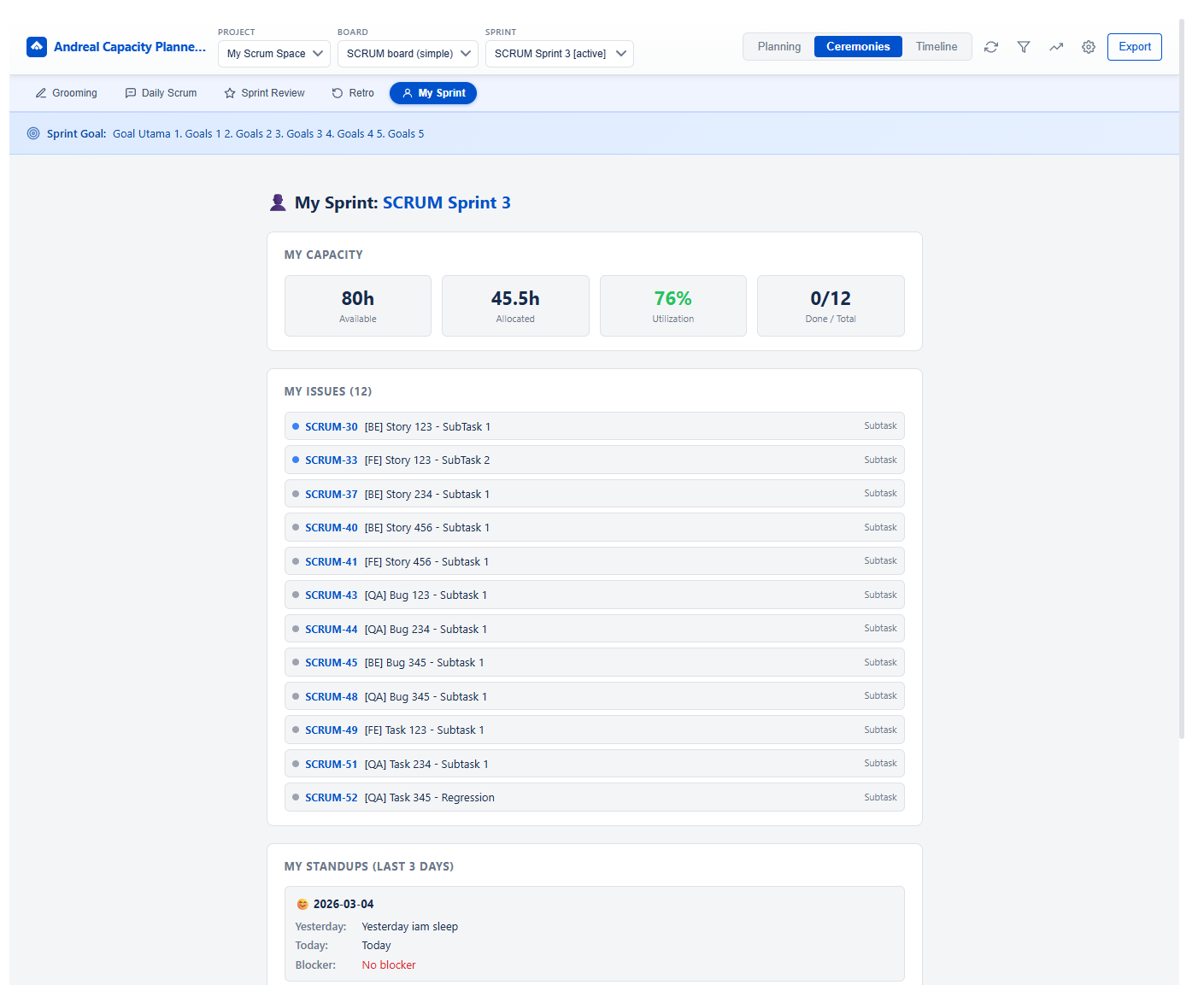Screen dimensions: 1204x985
Task: Click the Andreal Capacity Planner logo icon
Action: [37, 47]
